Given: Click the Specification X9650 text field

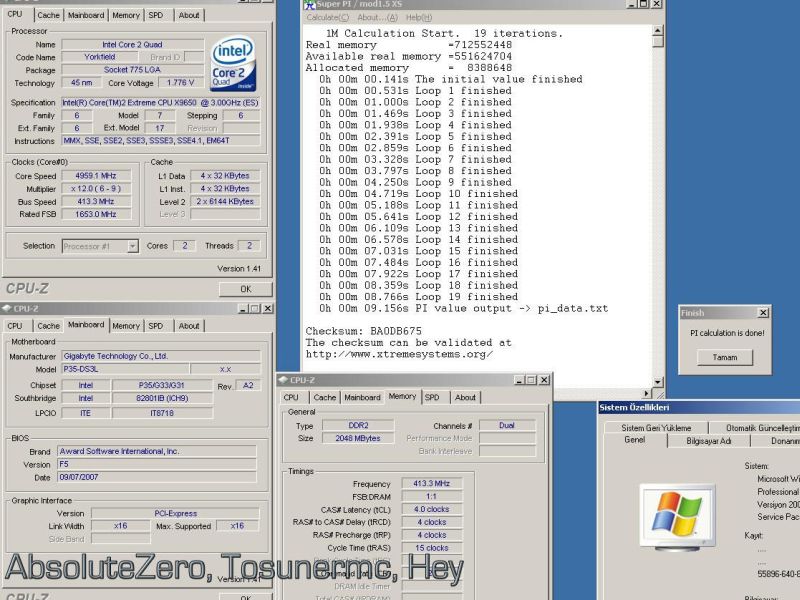Looking at the screenshot, I should pyautogui.click(x=161, y=103).
